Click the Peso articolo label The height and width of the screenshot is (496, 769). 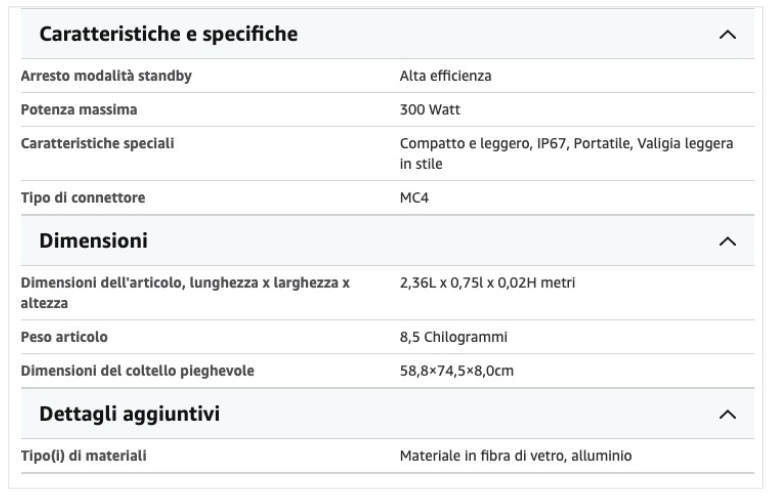(x=64, y=337)
